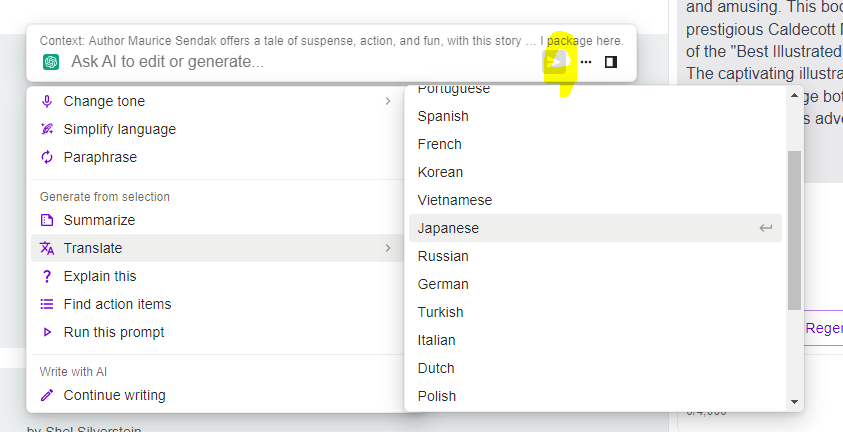Screen dimensions: 843x432
Task: Choose Continue writing option
Action: tap(114, 395)
